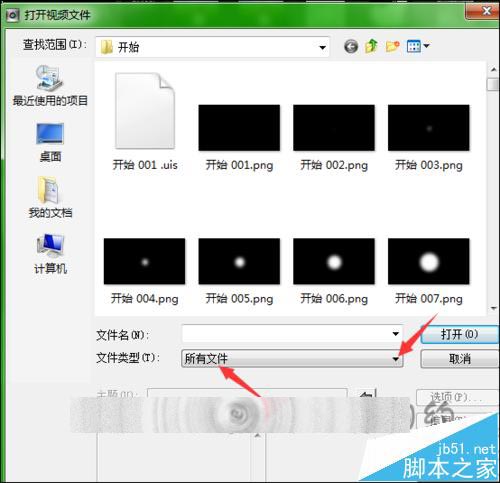This screenshot has width=500, height=483.
Task: Open 最近使用的项目 location
Action: 50,85
